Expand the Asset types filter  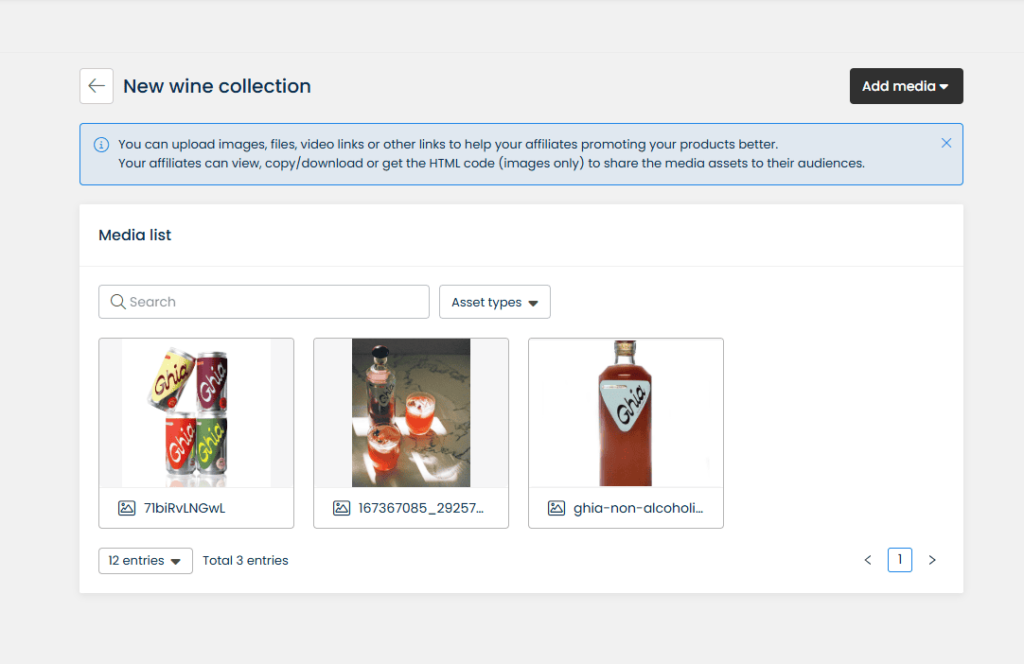click(x=495, y=302)
